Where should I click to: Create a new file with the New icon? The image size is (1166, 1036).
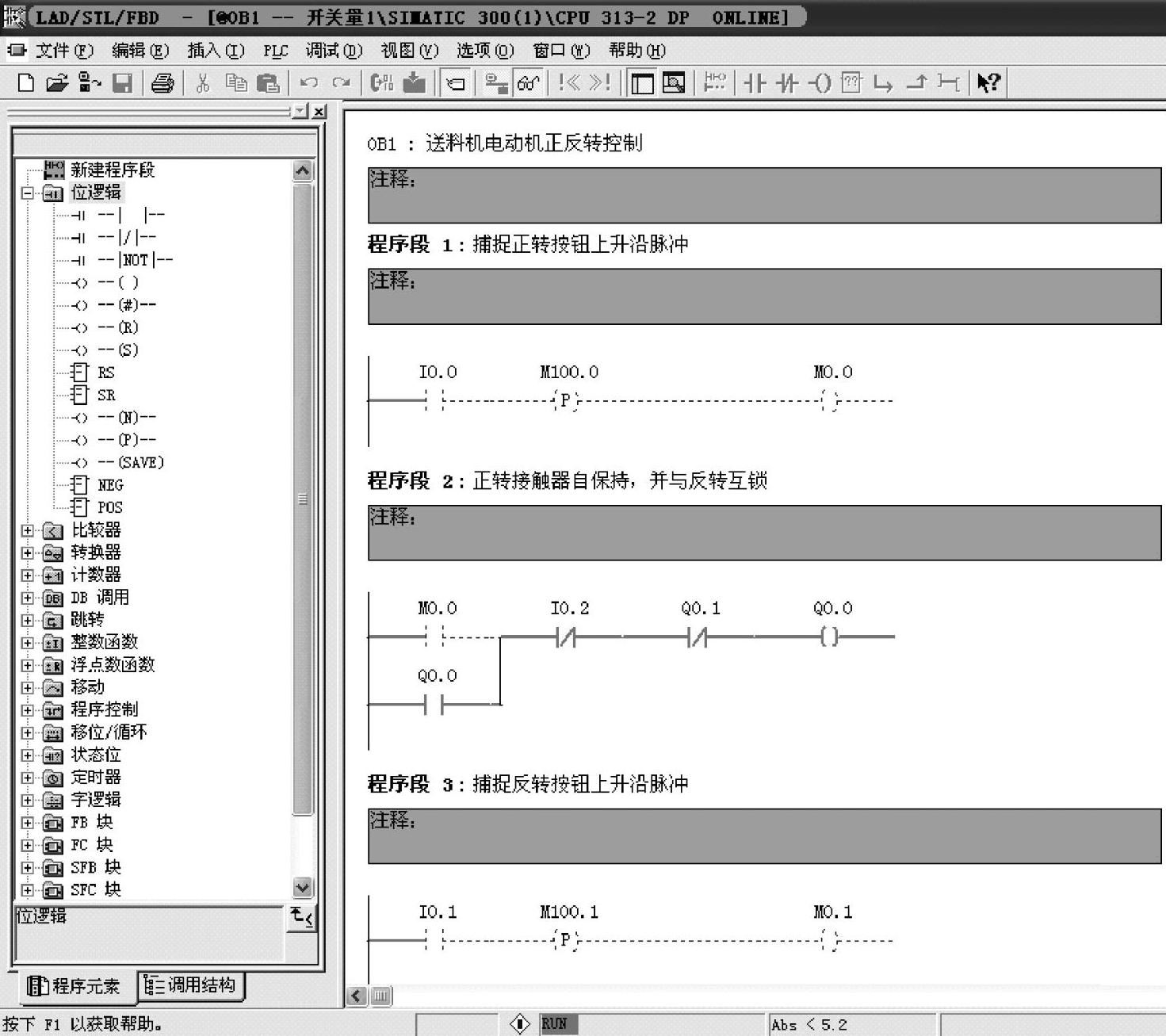tap(26, 82)
